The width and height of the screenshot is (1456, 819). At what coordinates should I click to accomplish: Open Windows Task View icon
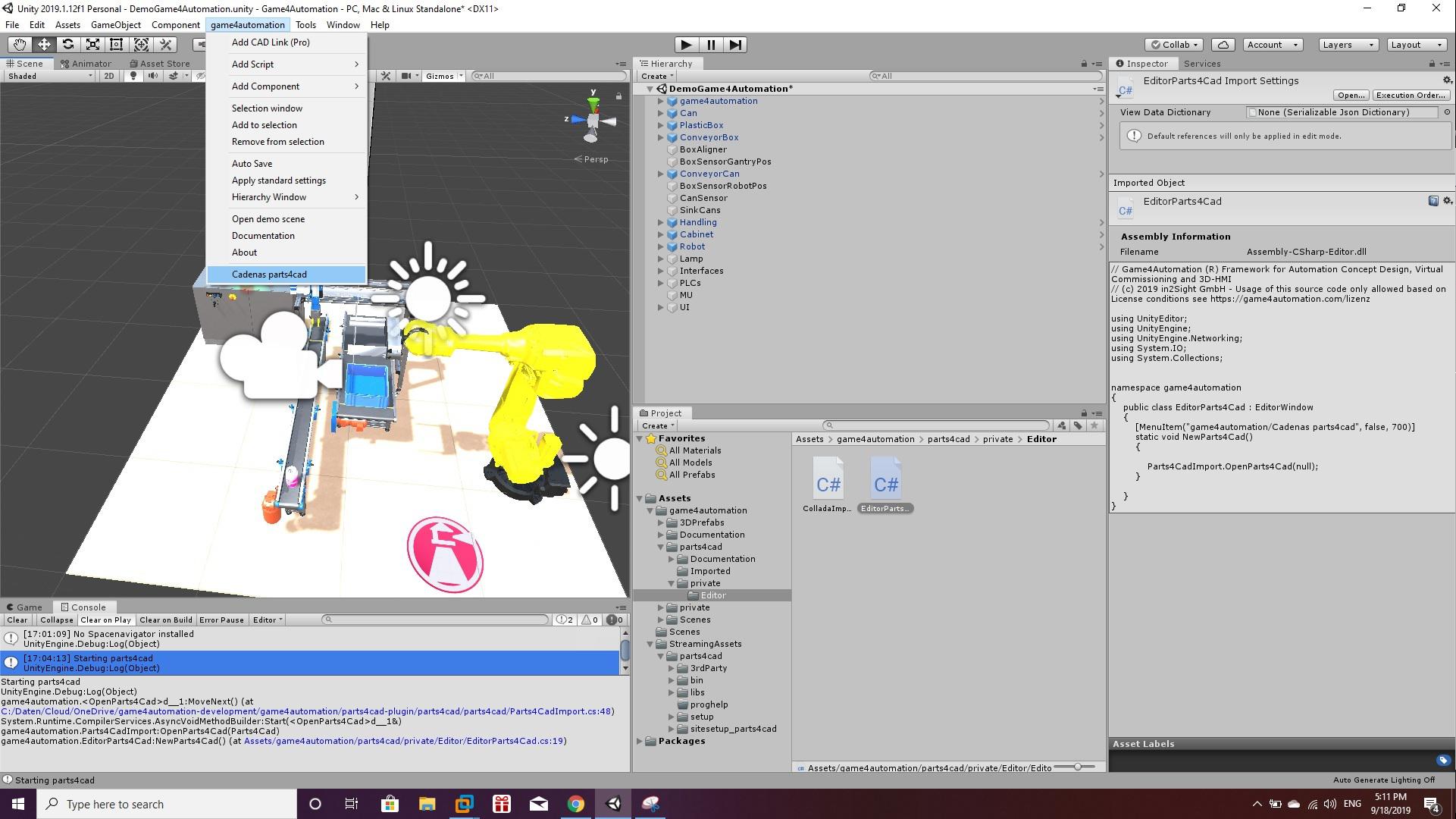351,804
